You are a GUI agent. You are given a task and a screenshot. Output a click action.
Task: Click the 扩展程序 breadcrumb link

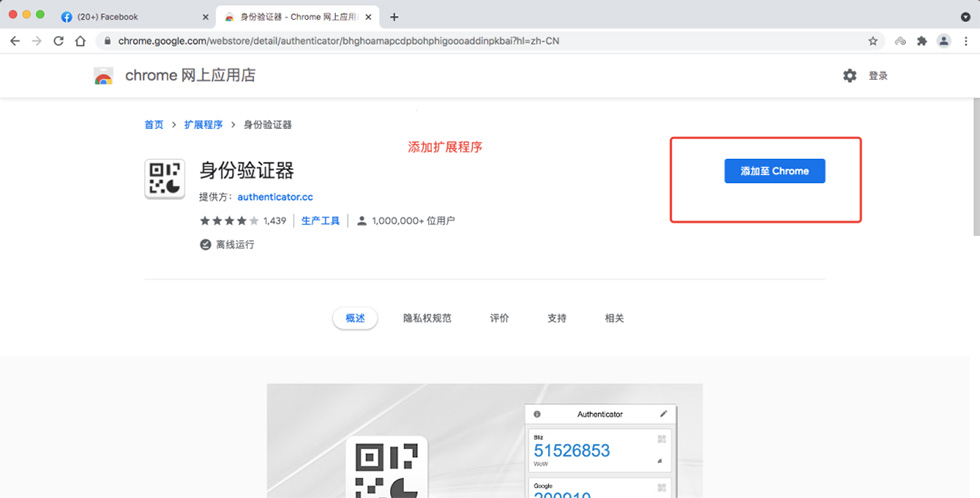pos(203,125)
